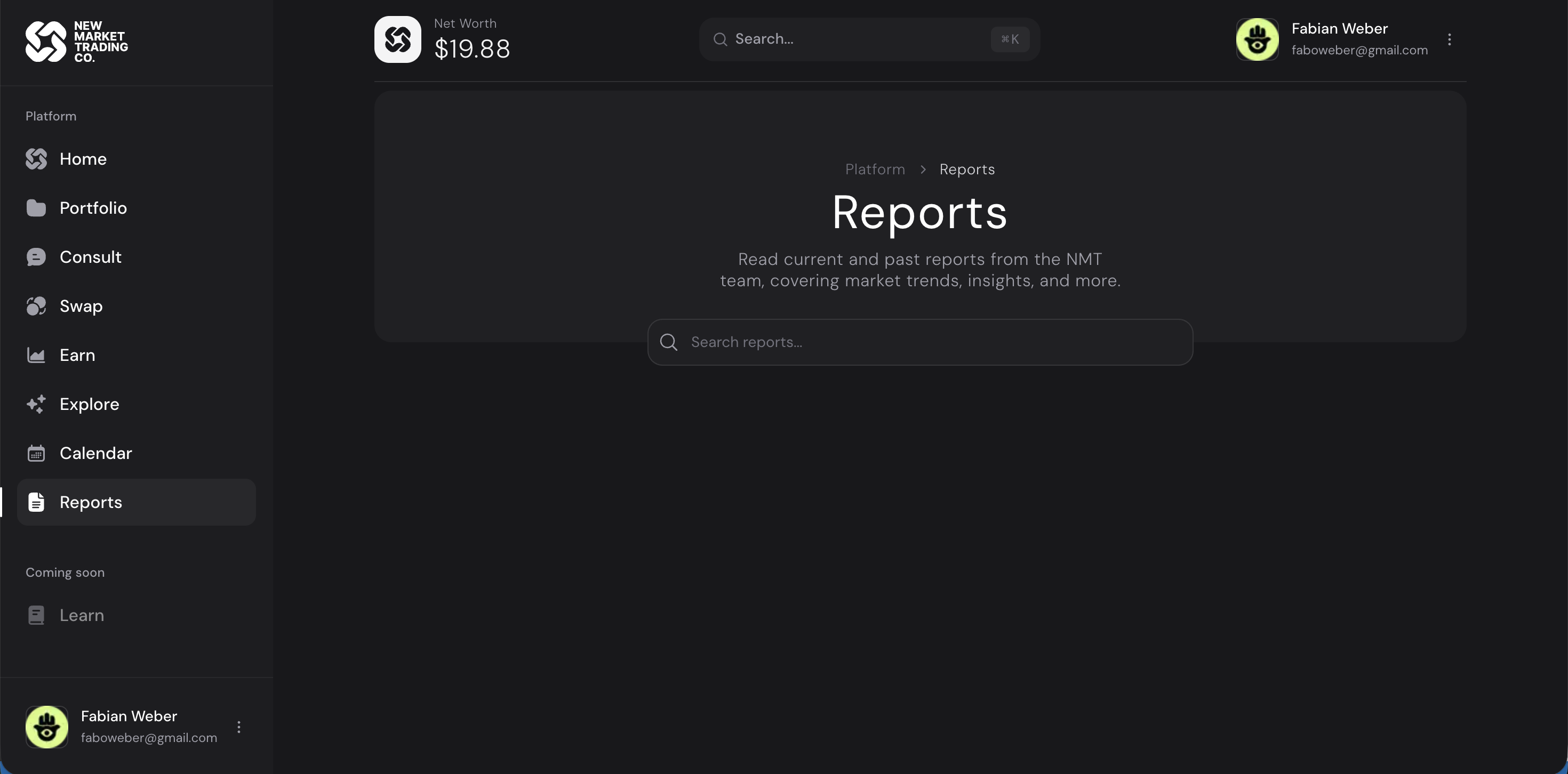The width and height of the screenshot is (1568, 774).
Task: Open faboweber@gmail.com account link
Action: (x=1360, y=50)
